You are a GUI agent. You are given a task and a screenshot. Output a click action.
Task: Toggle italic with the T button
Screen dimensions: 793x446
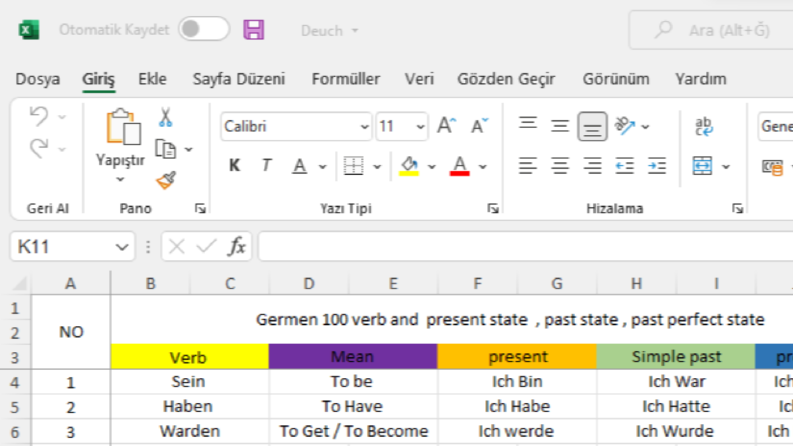[x=267, y=165]
